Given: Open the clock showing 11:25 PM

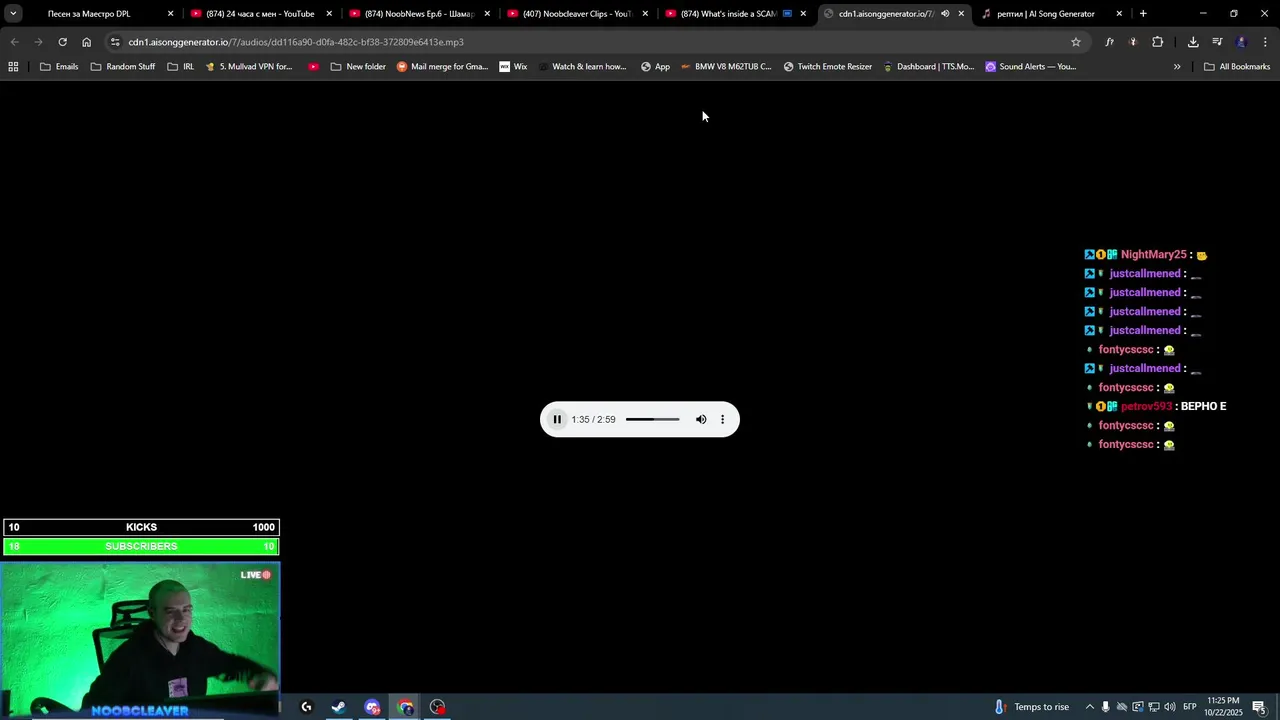Looking at the screenshot, I should [1224, 706].
